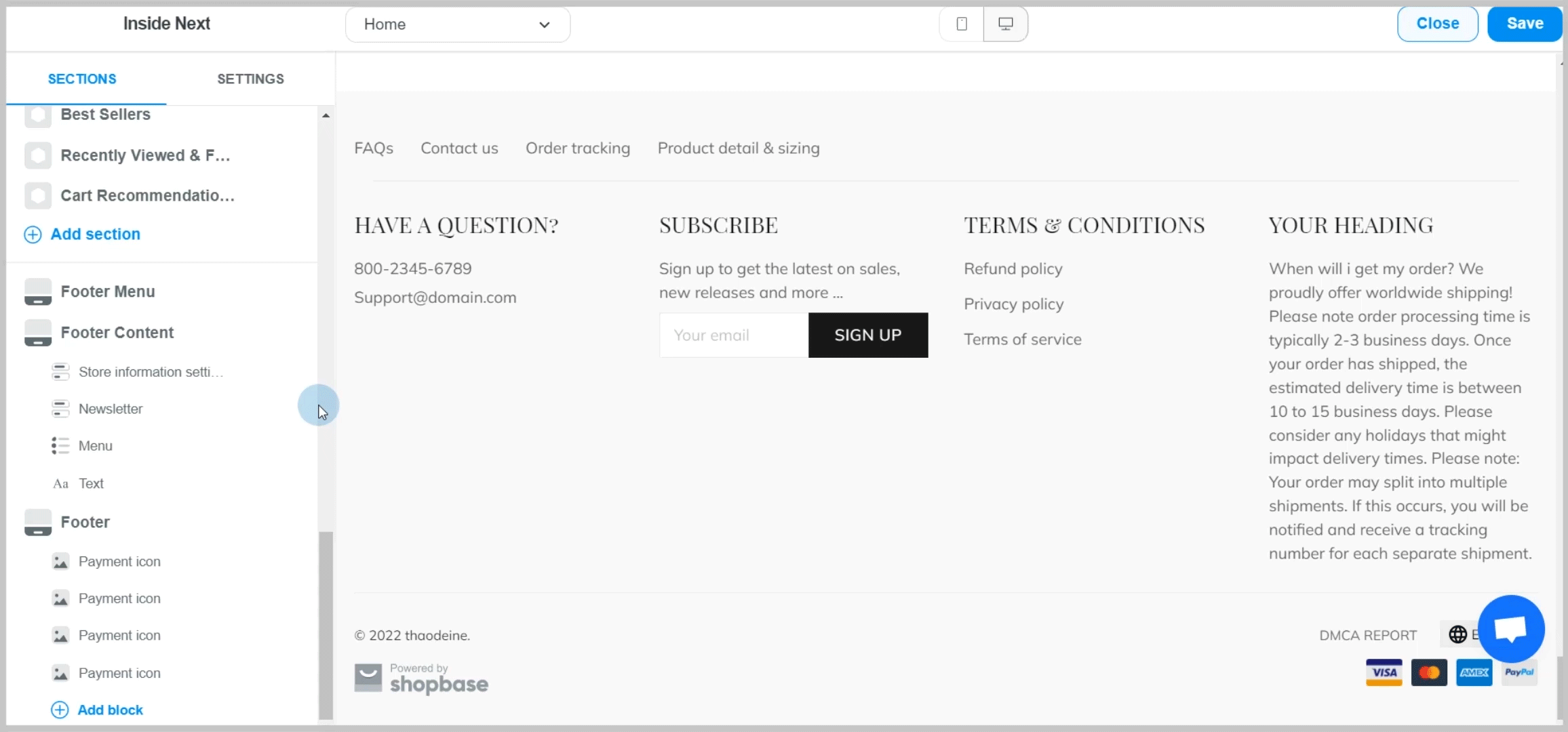Click the HAVE A QUESTION? heading

pos(456,225)
